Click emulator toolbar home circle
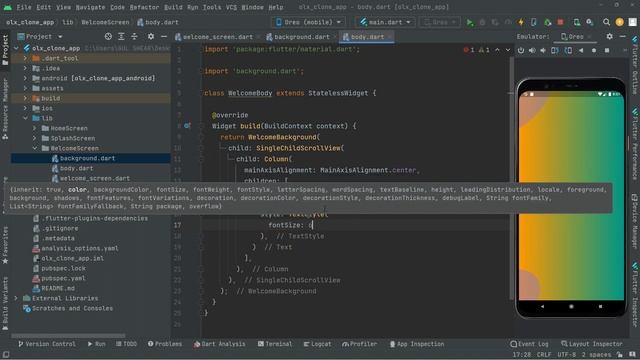This screenshot has height=360, width=640. [x=594, y=50]
